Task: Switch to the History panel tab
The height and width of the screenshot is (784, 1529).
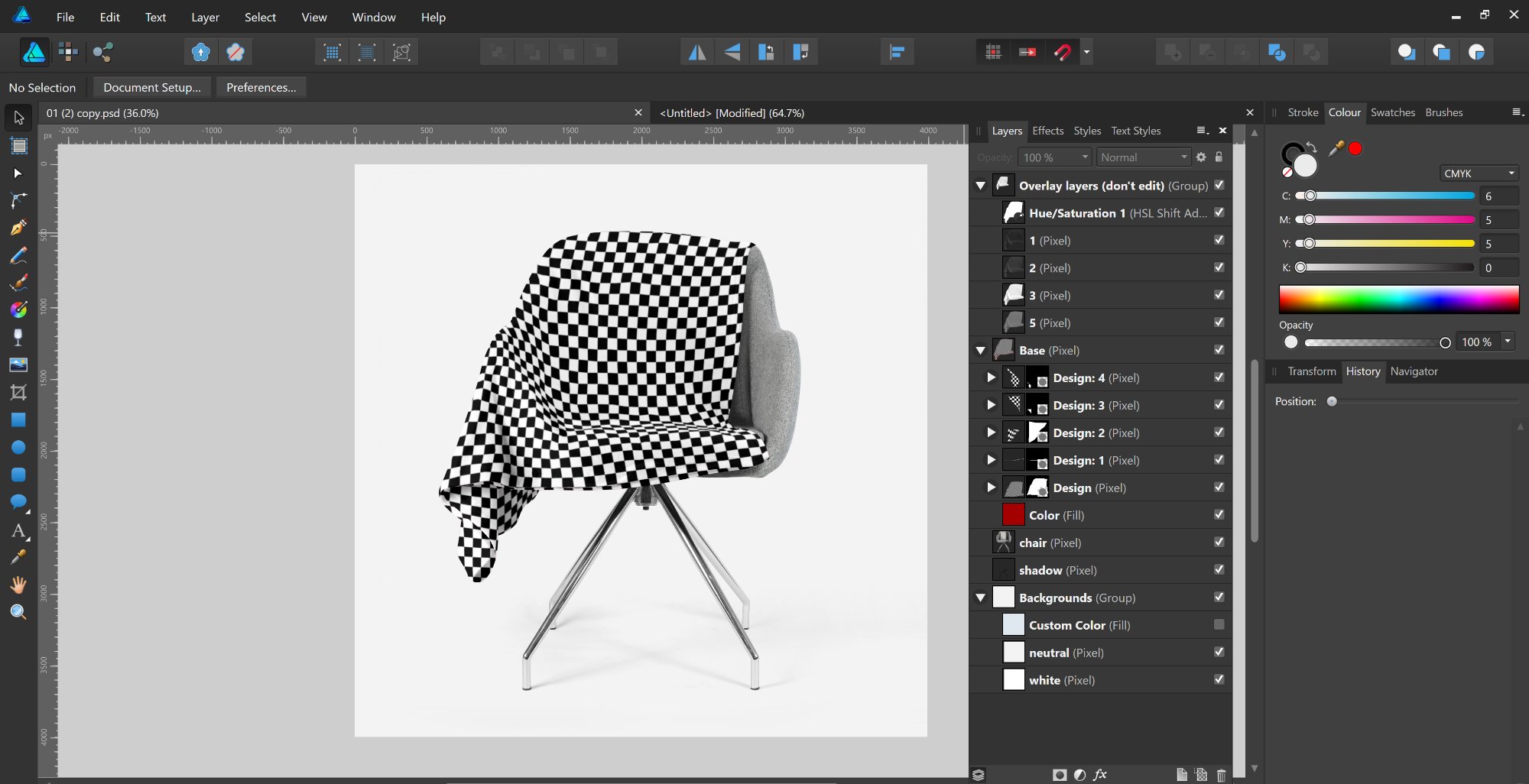Action: coord(1363,371)
